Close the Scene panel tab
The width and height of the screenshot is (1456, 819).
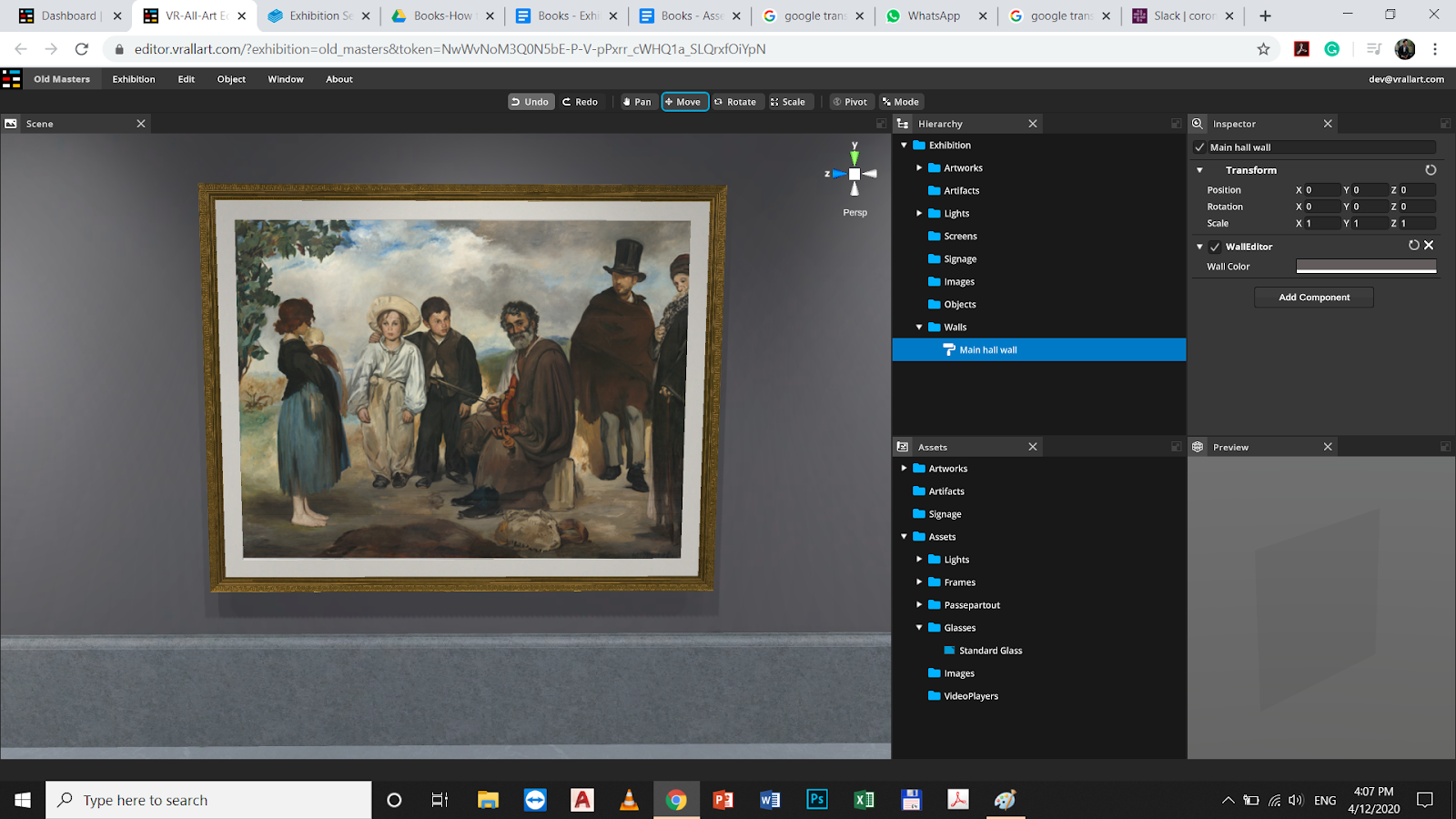pos(141,124)
